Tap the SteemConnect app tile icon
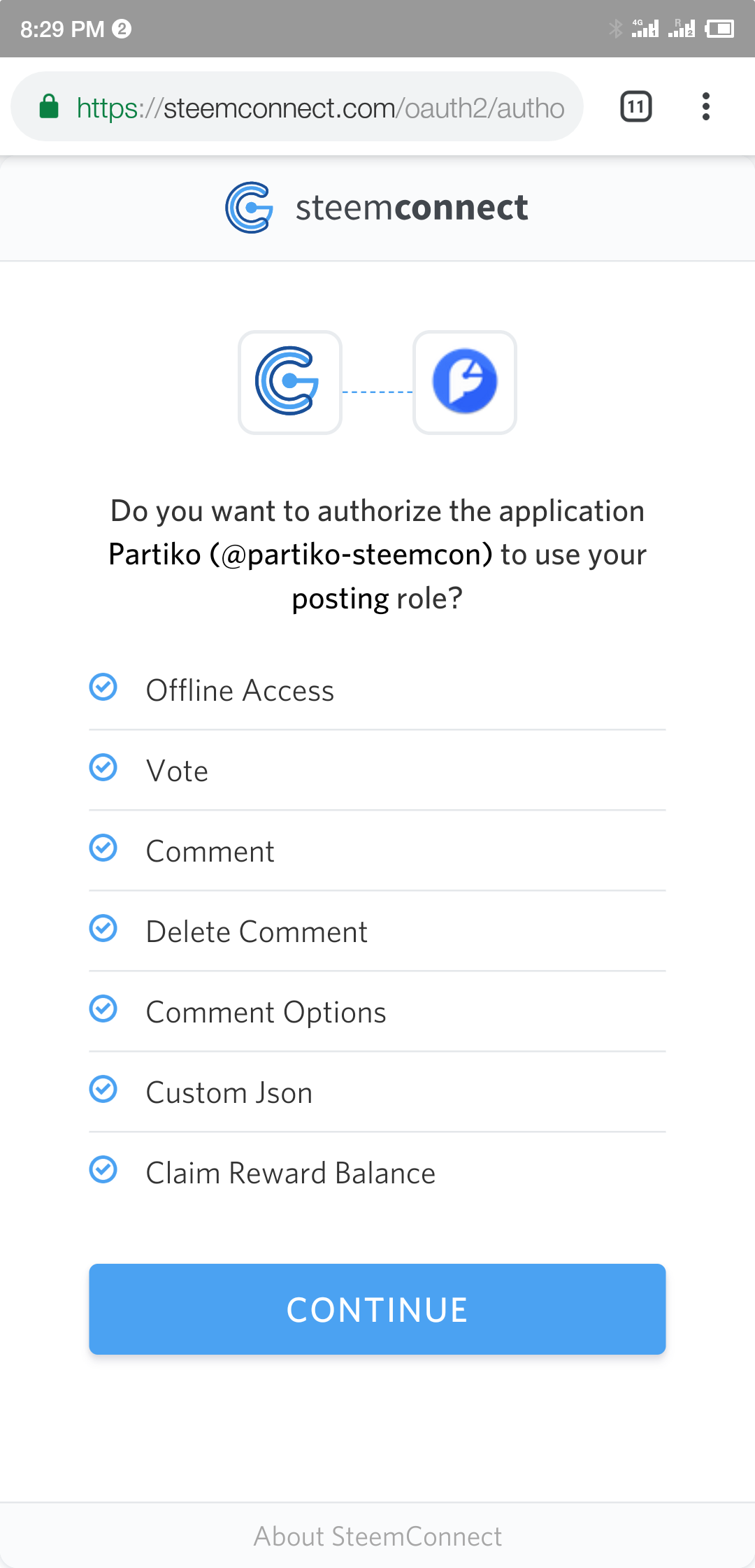Image resolution: width=755 pixels, height=1568 pixels. (290, 382)
